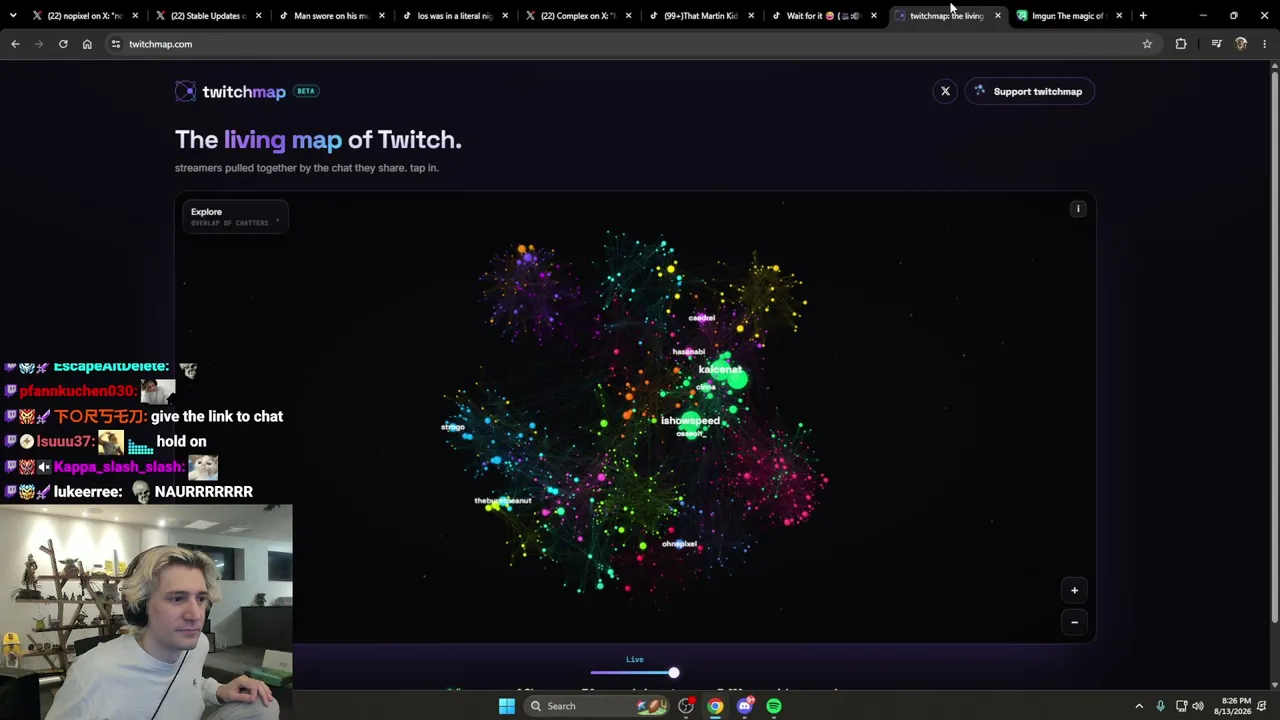The width and height of the screenshot is (1280, 720).
Task: Reload the twitchmap page
Action: (63, 44)
